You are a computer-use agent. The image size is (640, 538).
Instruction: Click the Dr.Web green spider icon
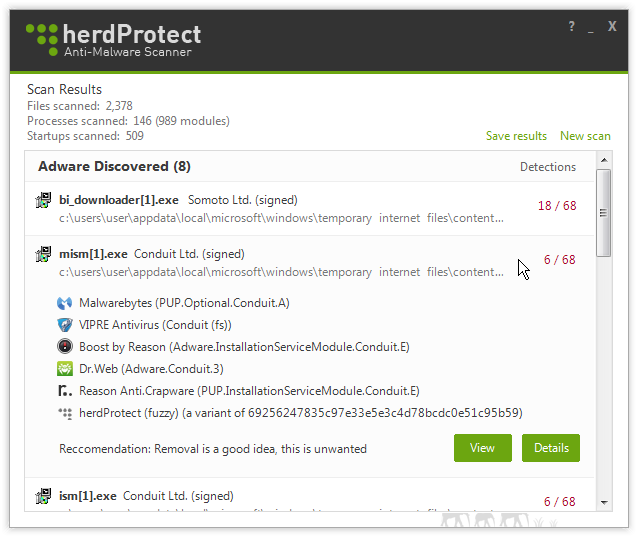pyautogui.click(x=64, y=369)
